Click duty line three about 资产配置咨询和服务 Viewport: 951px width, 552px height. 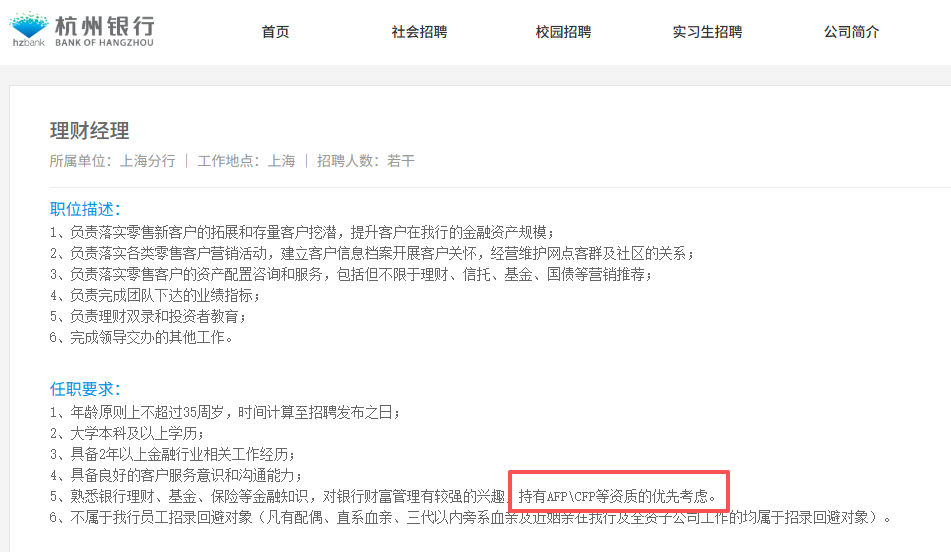[x=352, y=275]
